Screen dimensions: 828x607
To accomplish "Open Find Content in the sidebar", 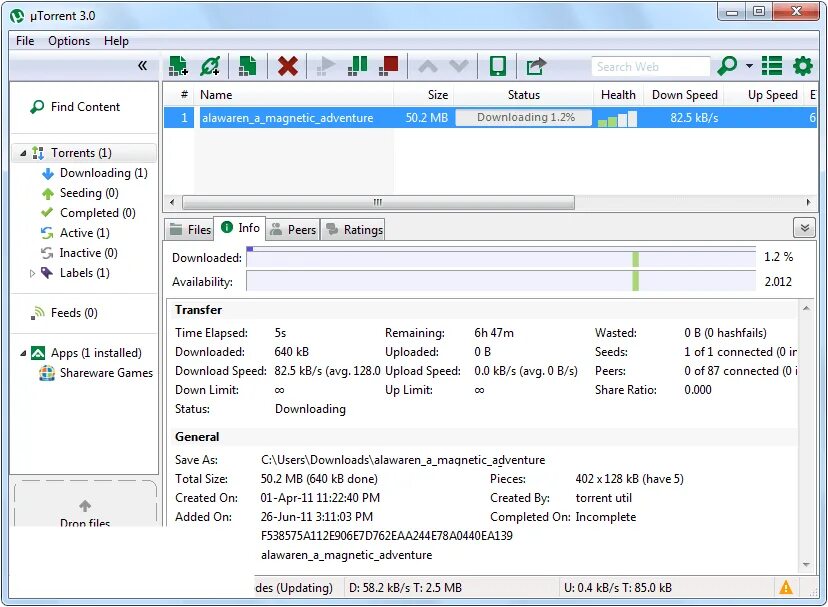I will tap(75, 107).
